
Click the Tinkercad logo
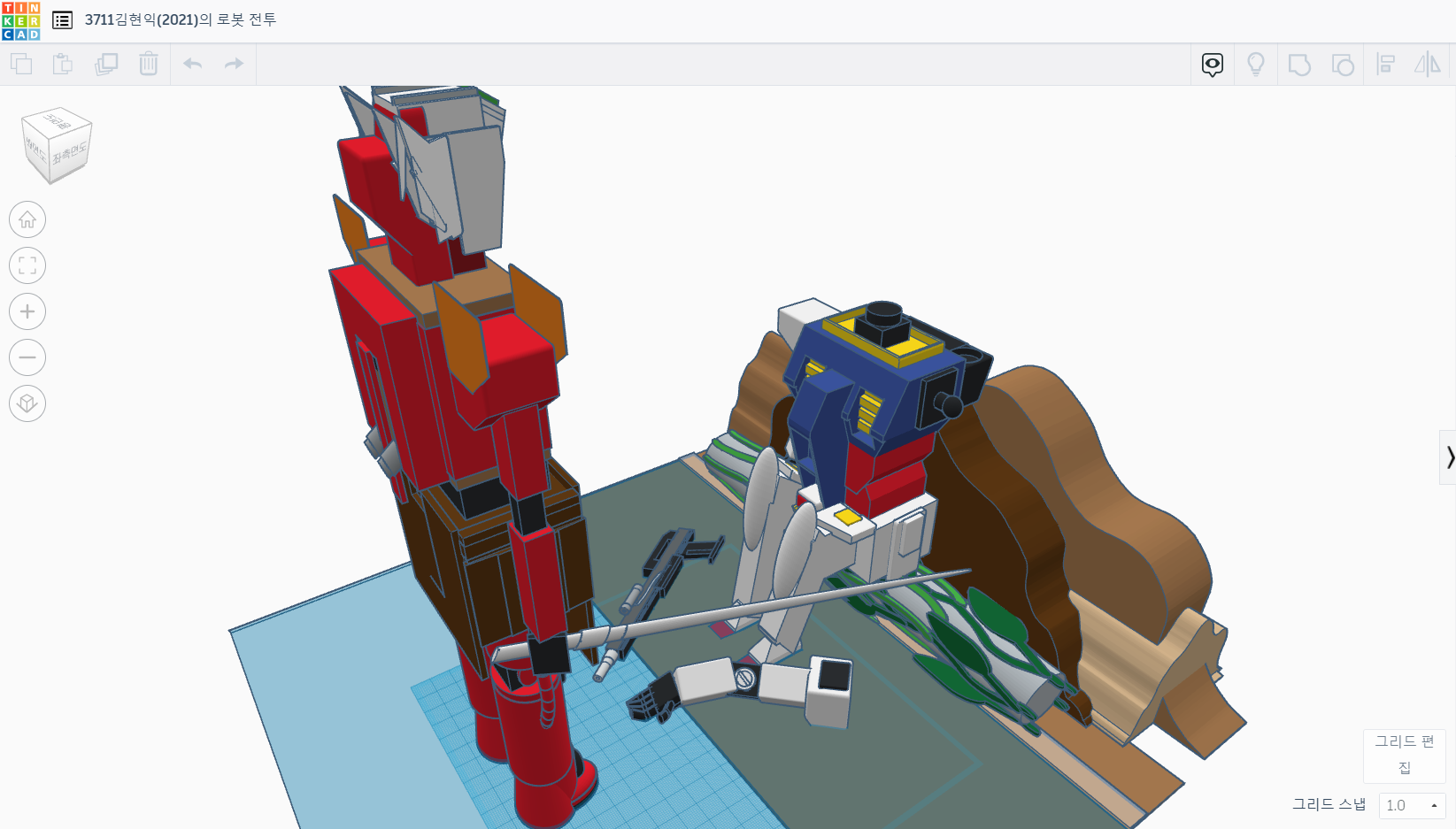coord(21,20)
